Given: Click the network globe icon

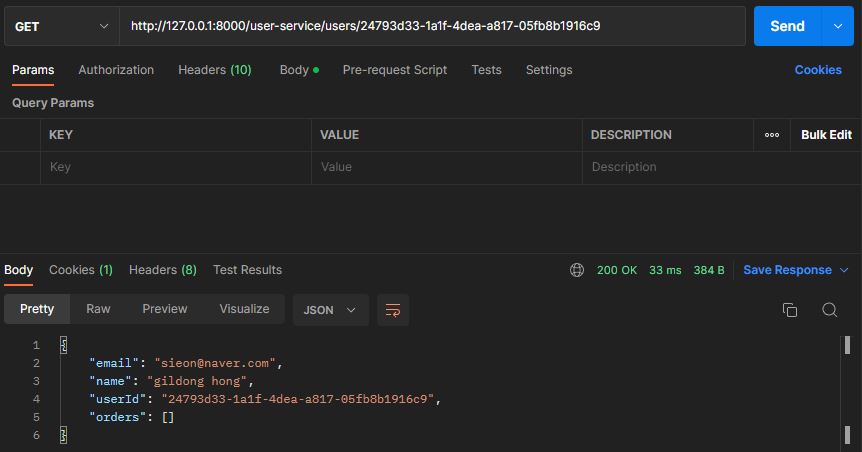Looking at the screenshot, I should 577,270.
